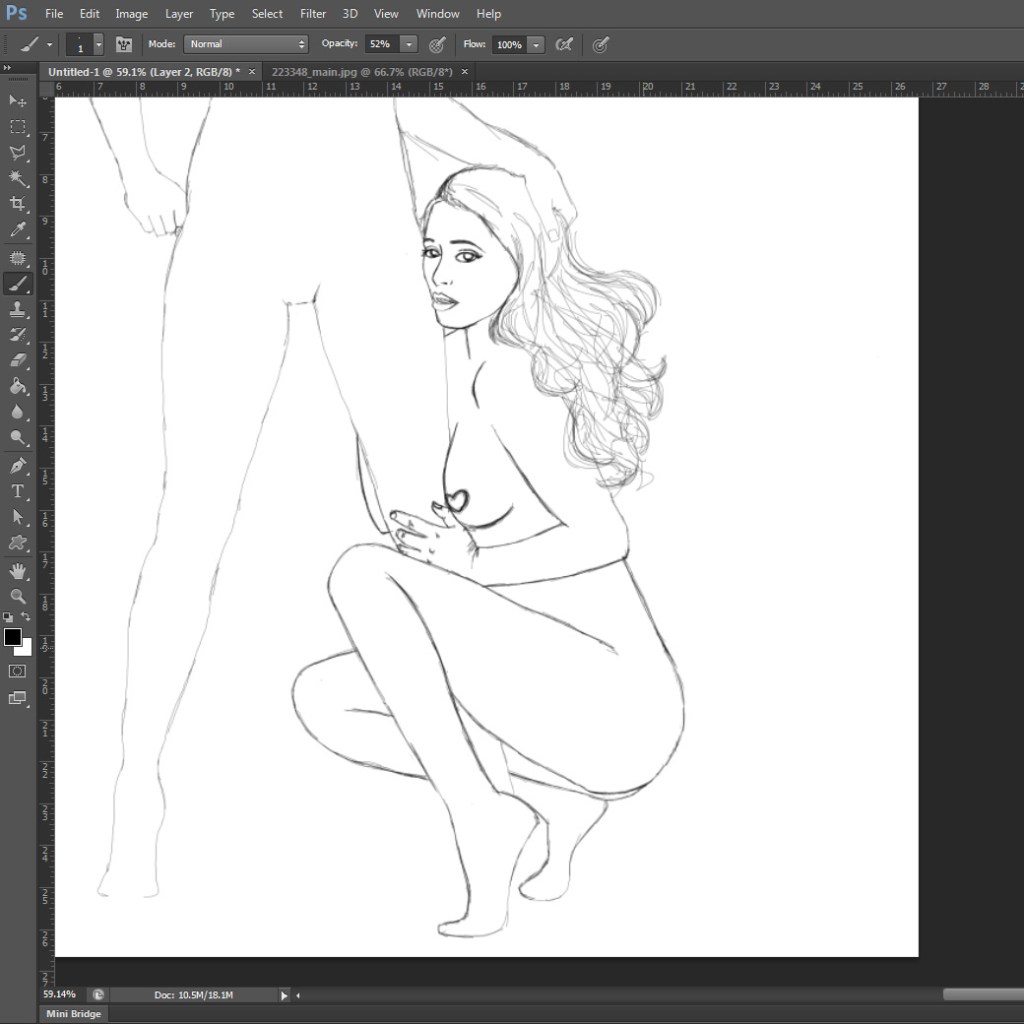
Task: Click the foreground color swatch
Action: coord(13,637)
